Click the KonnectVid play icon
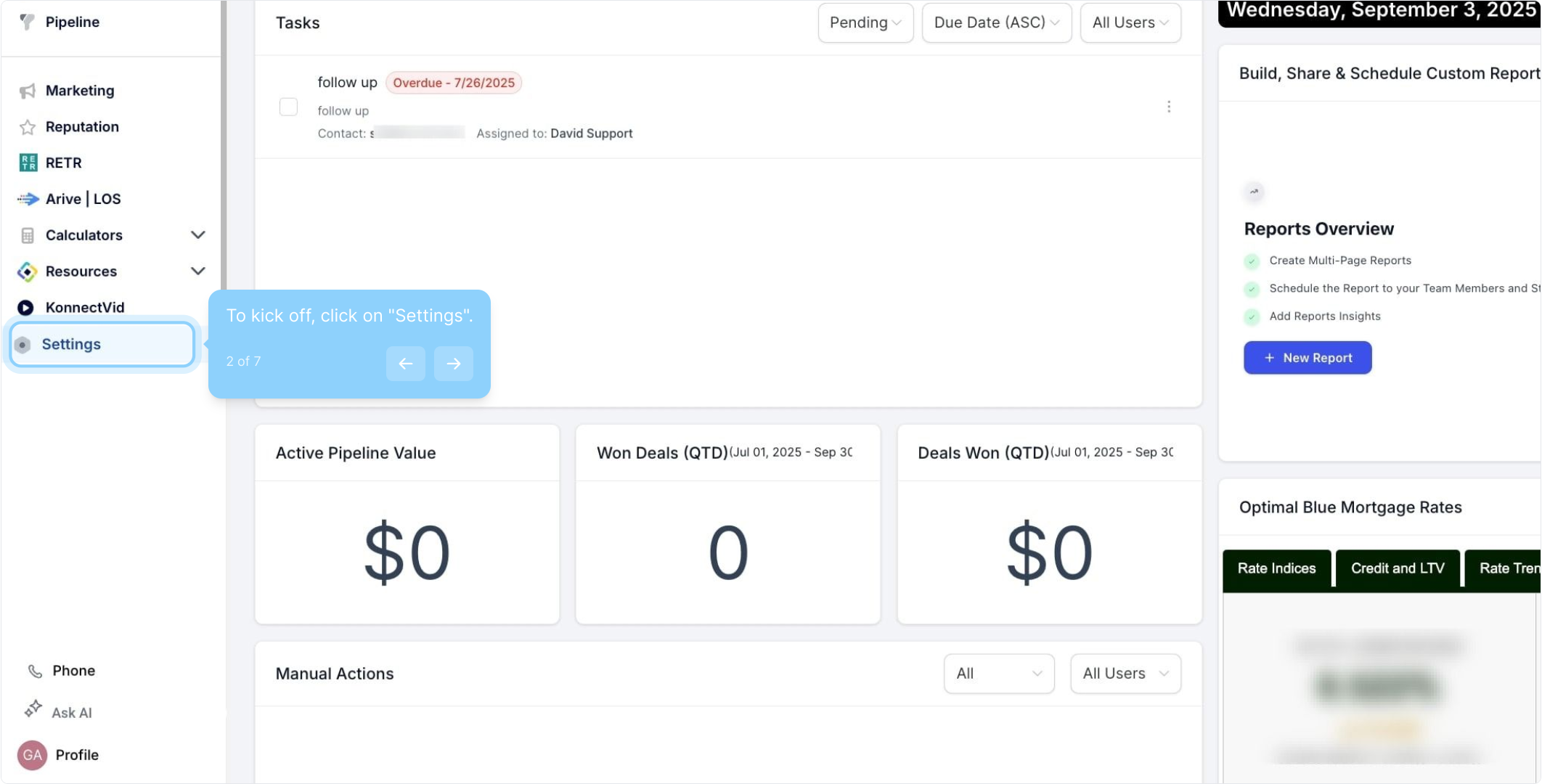The height and width of the screenshot is (784, 1542). [x=26, y=308]
